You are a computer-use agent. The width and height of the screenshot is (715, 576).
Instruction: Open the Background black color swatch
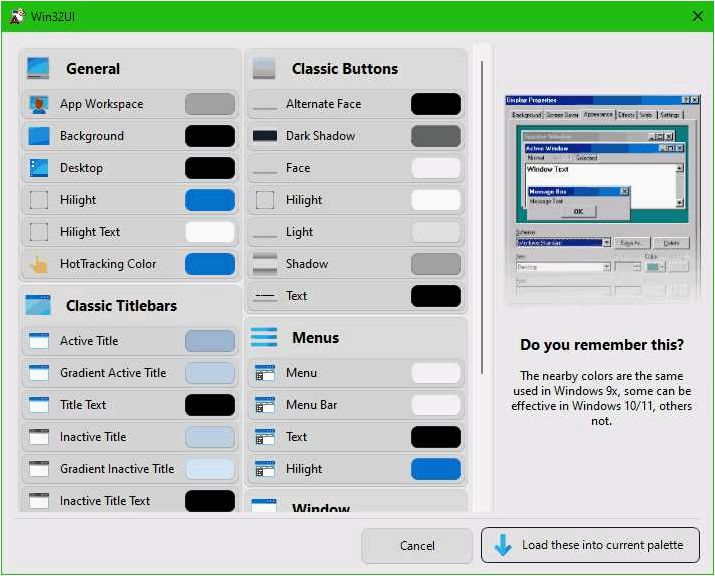[x=210, y=136]
